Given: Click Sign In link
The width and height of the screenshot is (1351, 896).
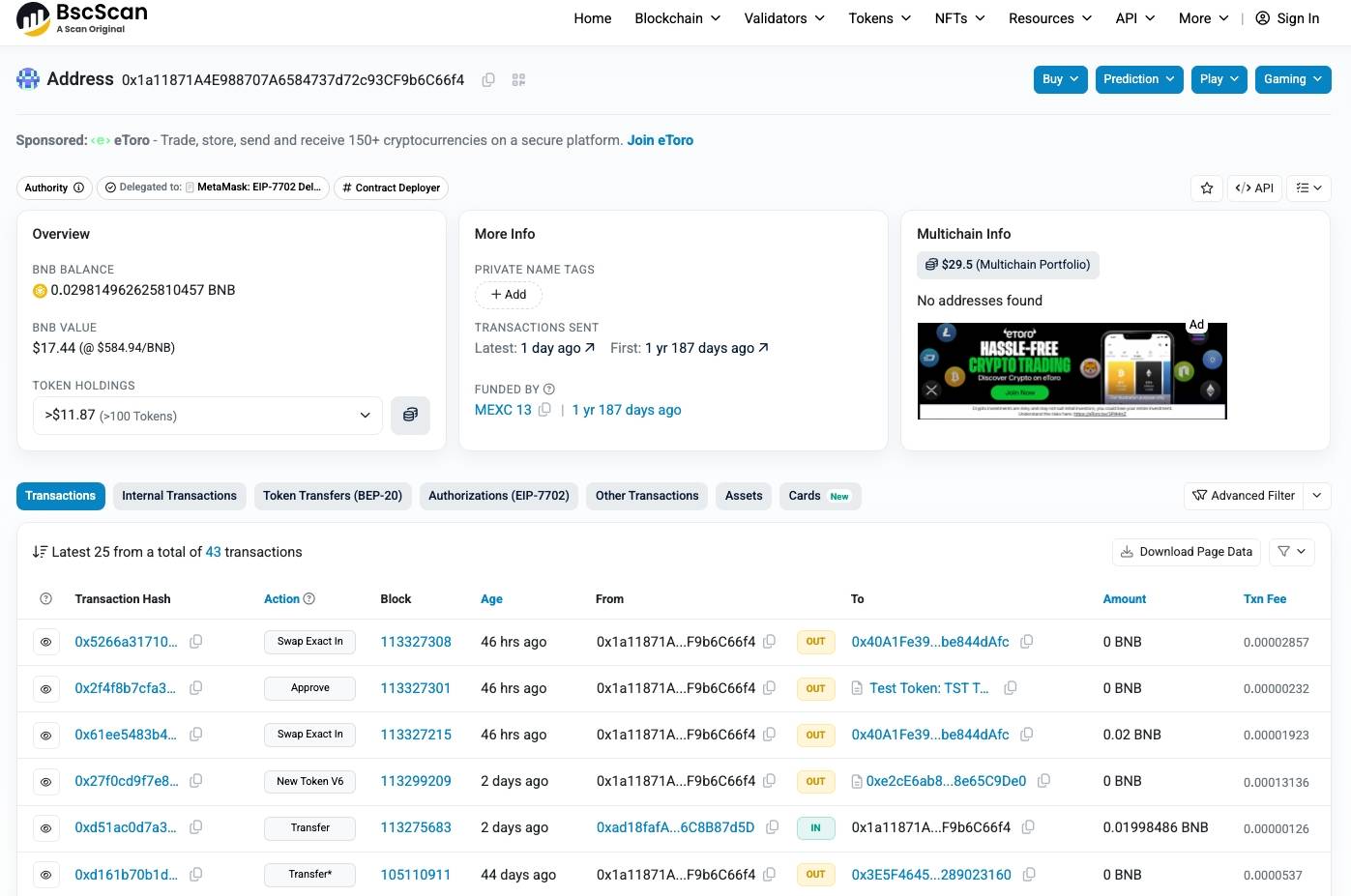Looking at the screenshot, I should (x=1287, y=18).
